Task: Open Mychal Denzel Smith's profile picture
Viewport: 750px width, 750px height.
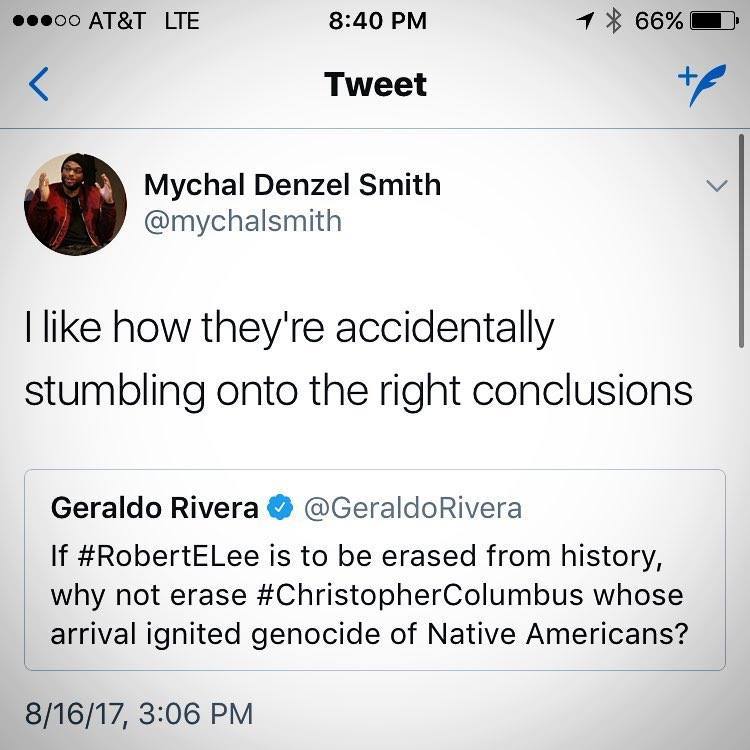Action: point(75,204)
